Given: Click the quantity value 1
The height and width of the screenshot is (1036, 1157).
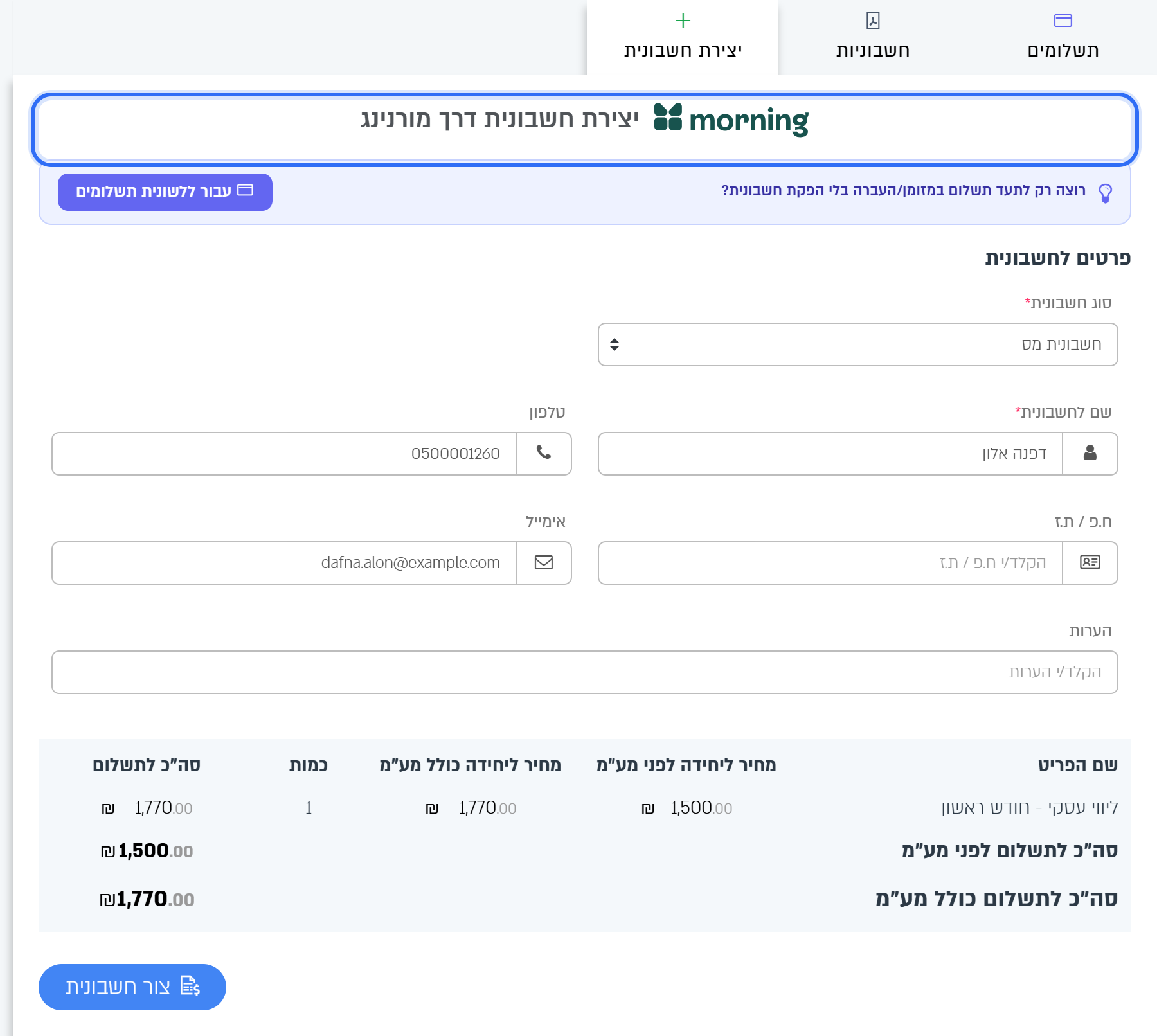Looking at the screenshot, I should click(309, 808).
